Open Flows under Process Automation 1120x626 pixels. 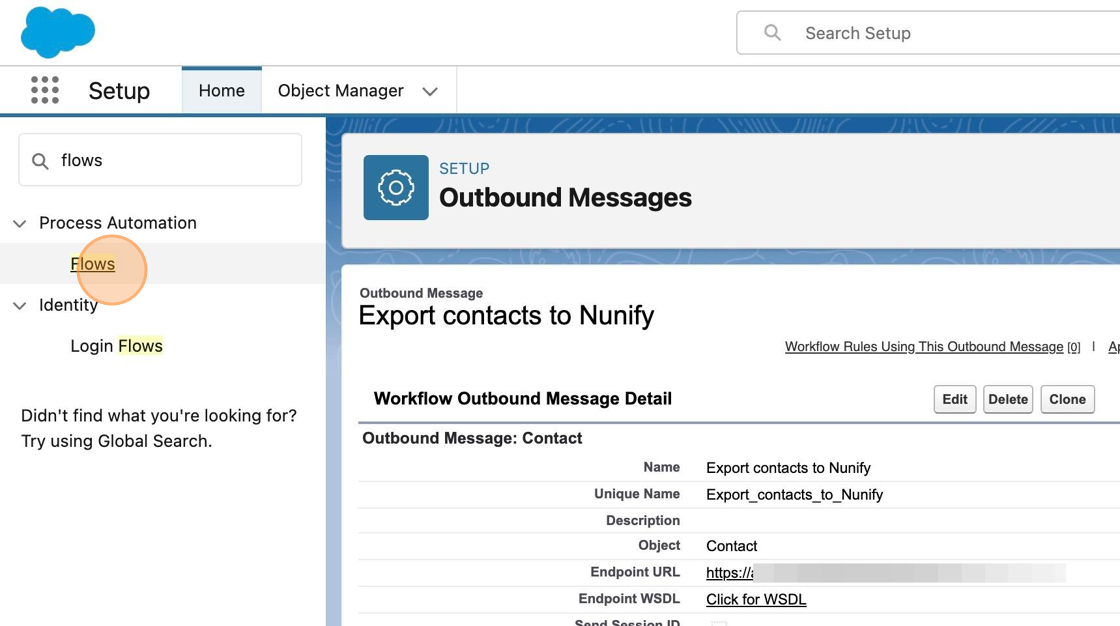pyautogui.click(x=93, y=264)
